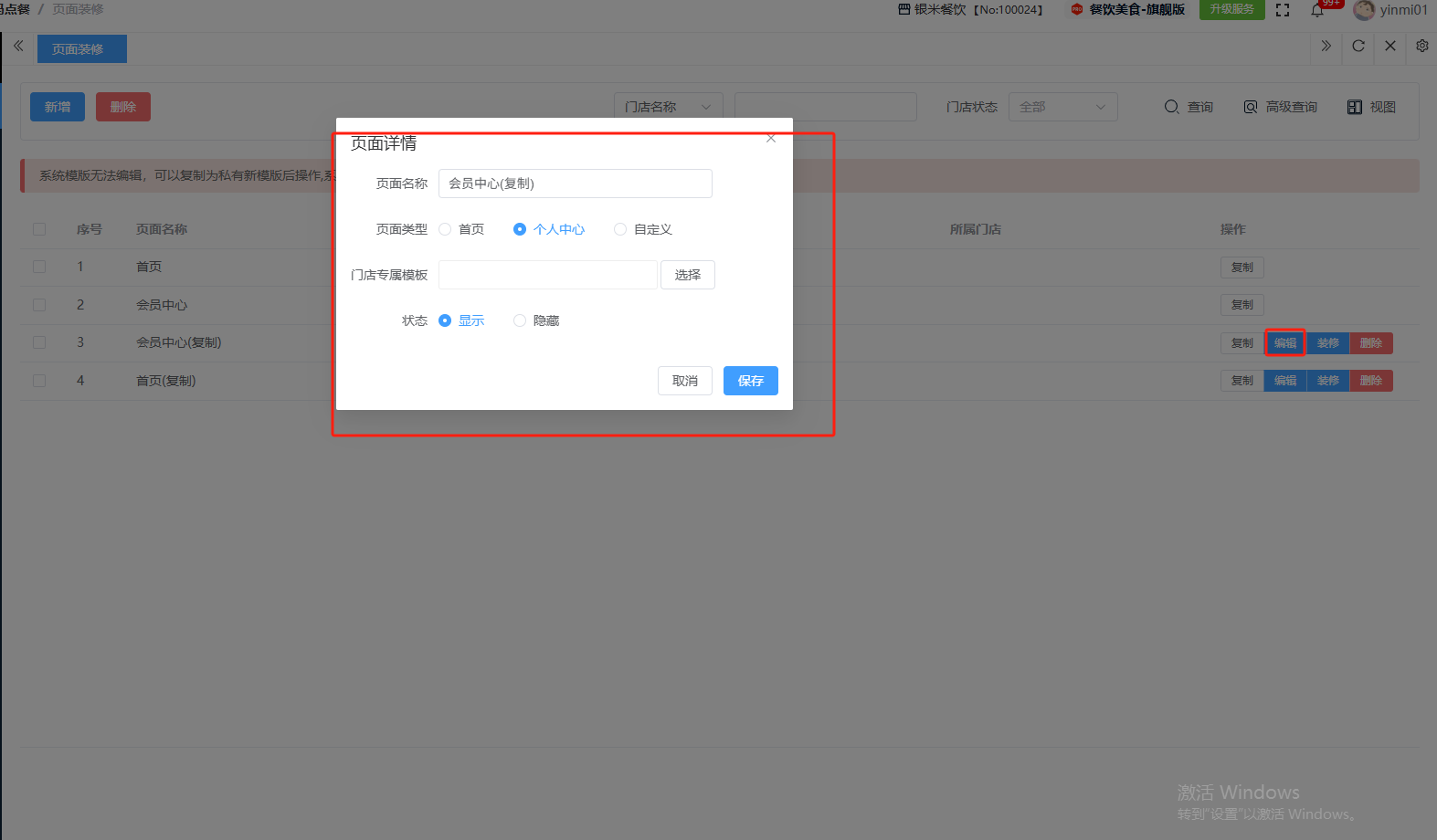The image size is (1437, 840).
Task: Open 高级查询 advanced search
Action: coord(1280,107)
